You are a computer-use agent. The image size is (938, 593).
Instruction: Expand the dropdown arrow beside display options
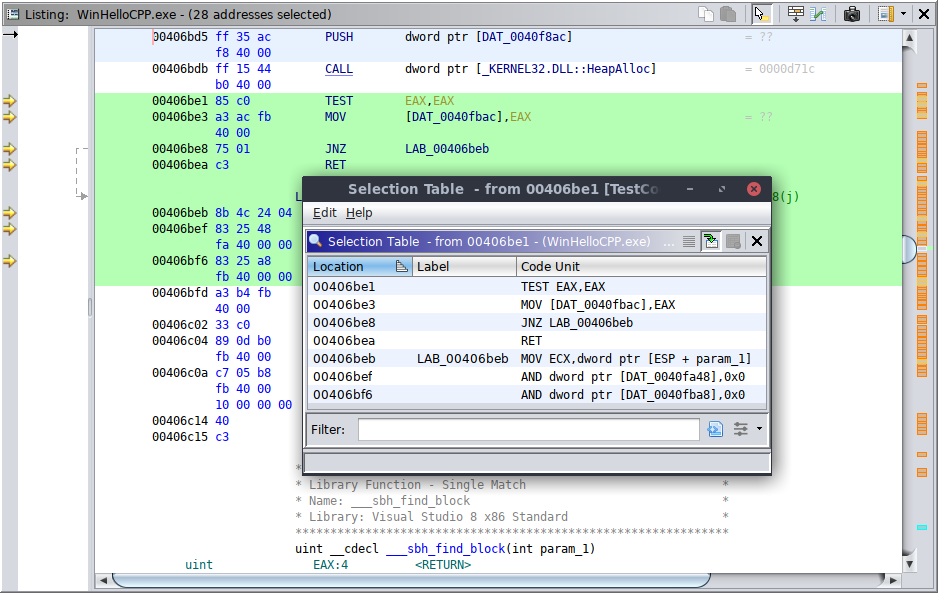click(903, 14)
